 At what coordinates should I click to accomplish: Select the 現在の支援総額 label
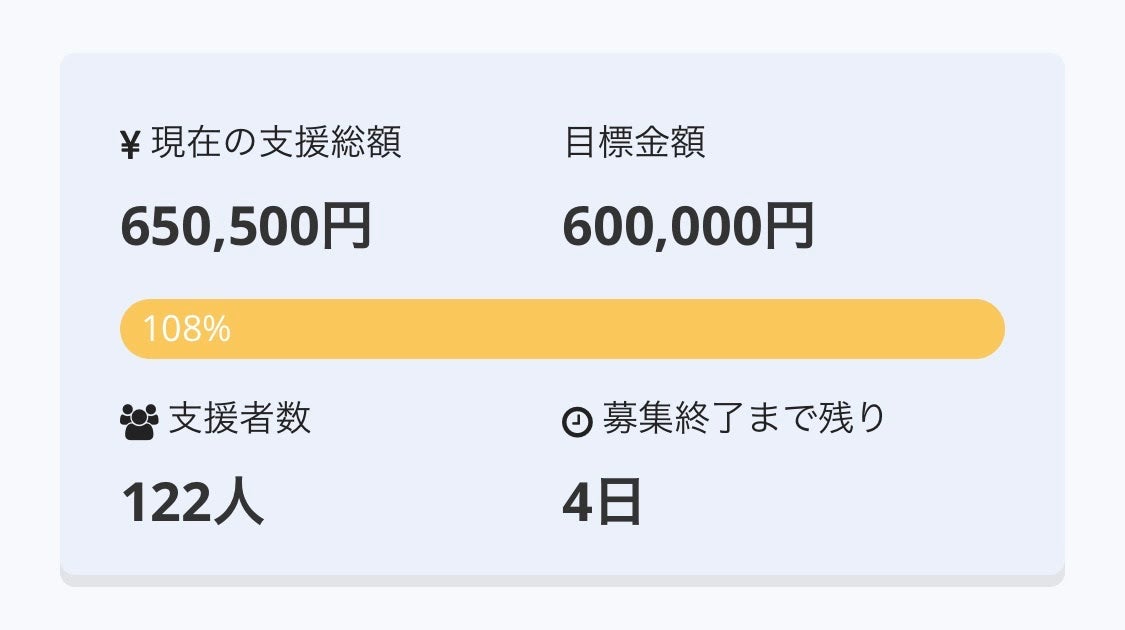(x=276, y=143)
